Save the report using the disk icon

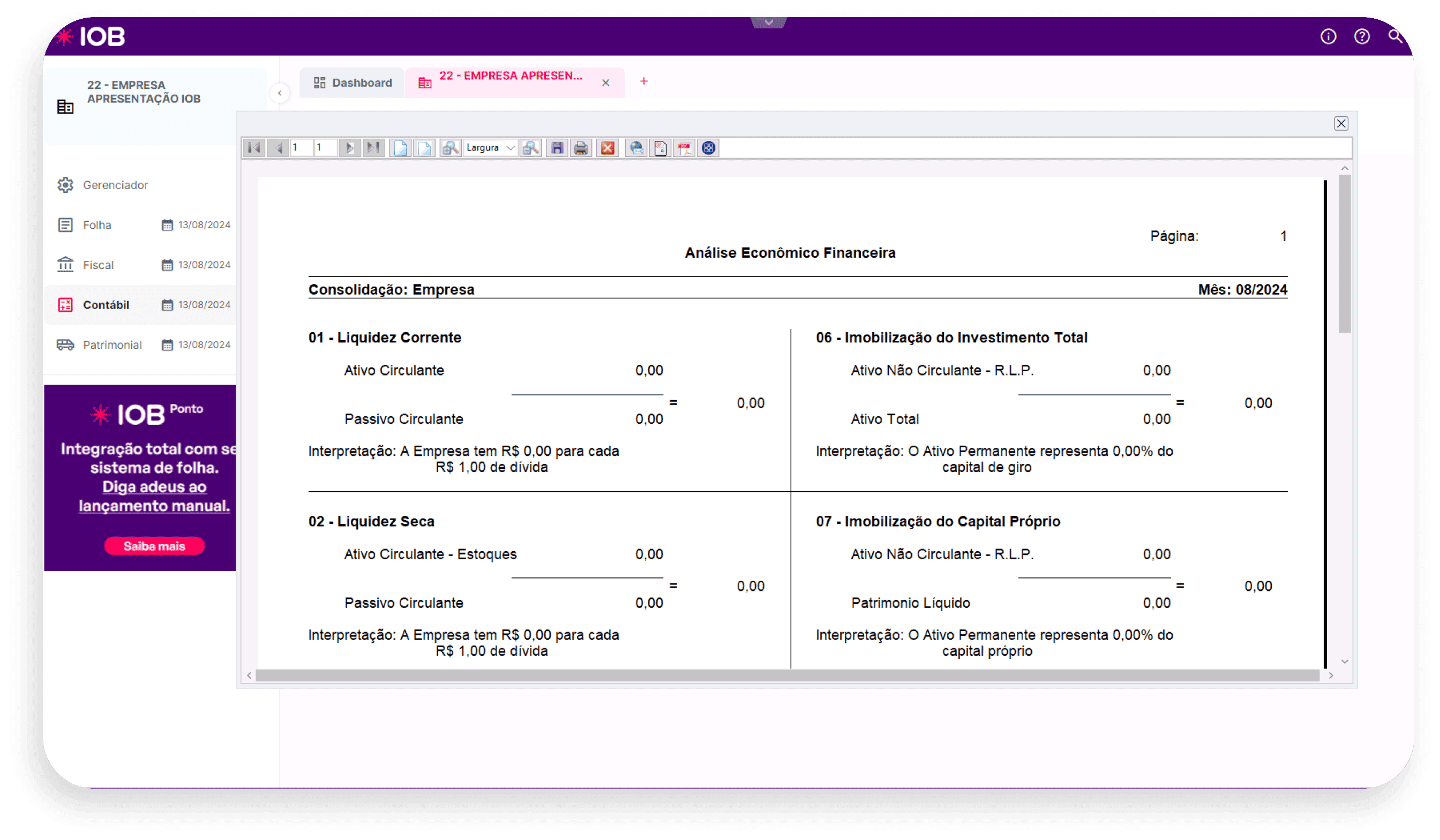point(557,147)
